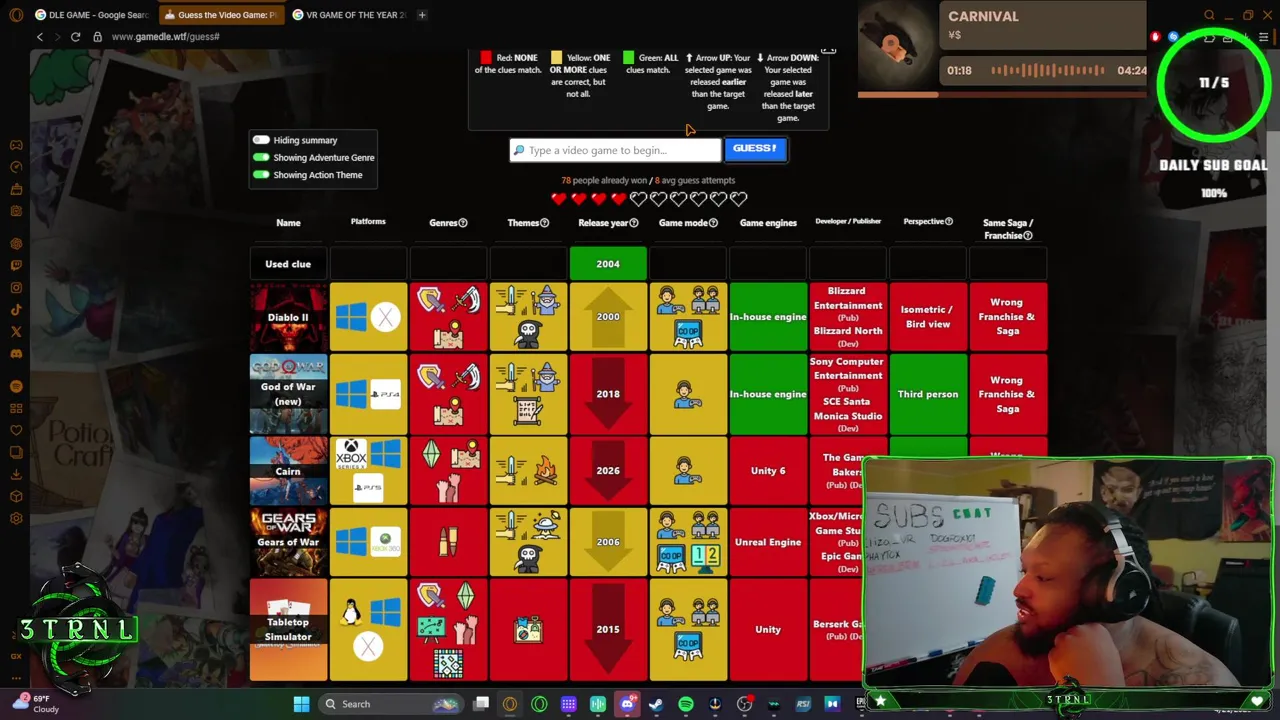Click the address bar URL
This screenshot has height=720, width=1280.
pyautogui.click(x=165, y=37)
